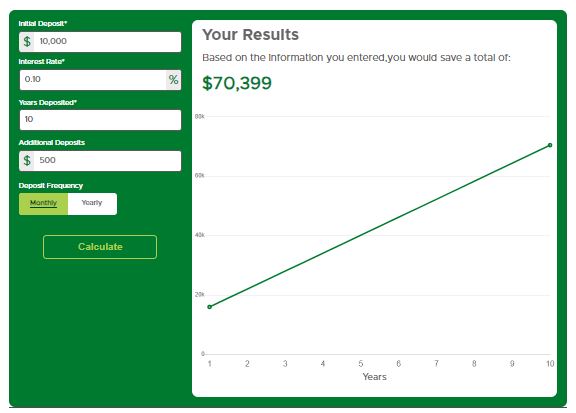Switch deposit frequency to Yearly

pyautogui.click(x=92, y=204)
